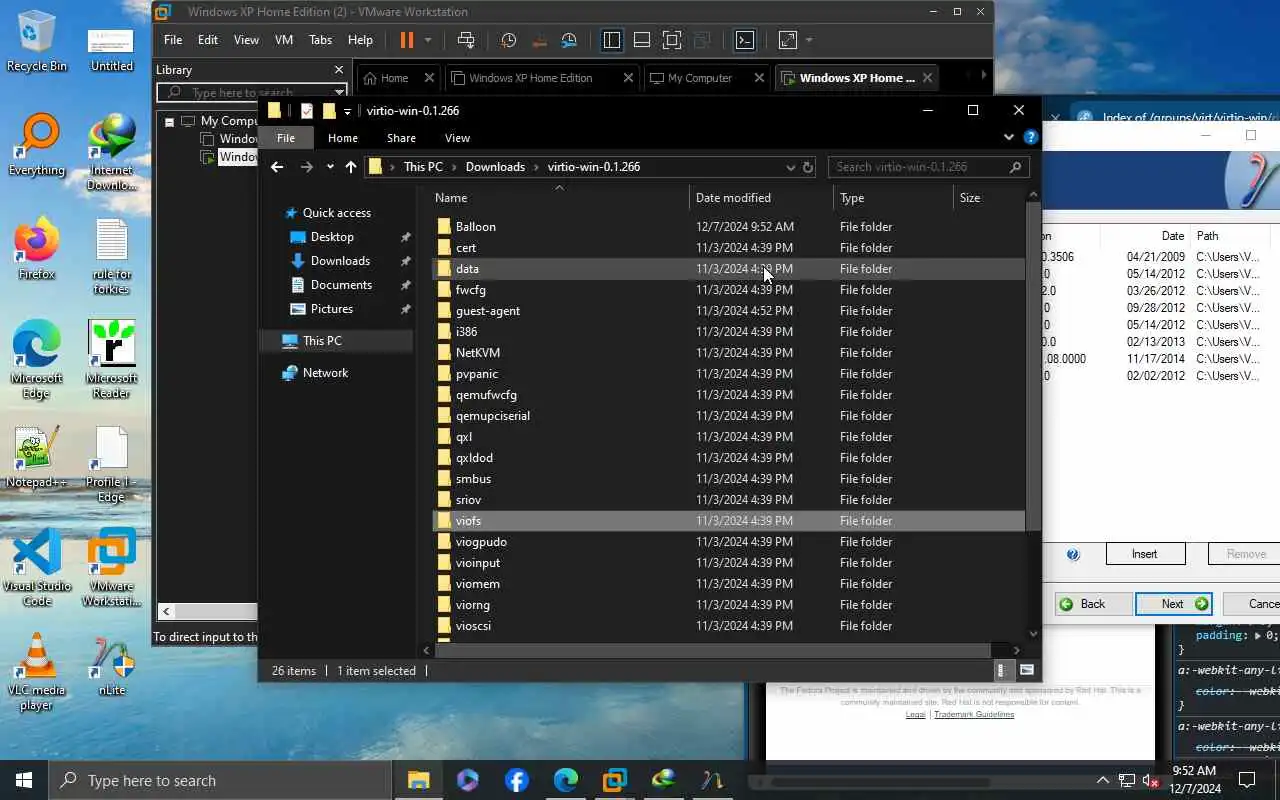Image resolution: width=1280 pixels, height=800 pixels.
Task: Refresh the Explorer folder view
Action: point(808,167)
